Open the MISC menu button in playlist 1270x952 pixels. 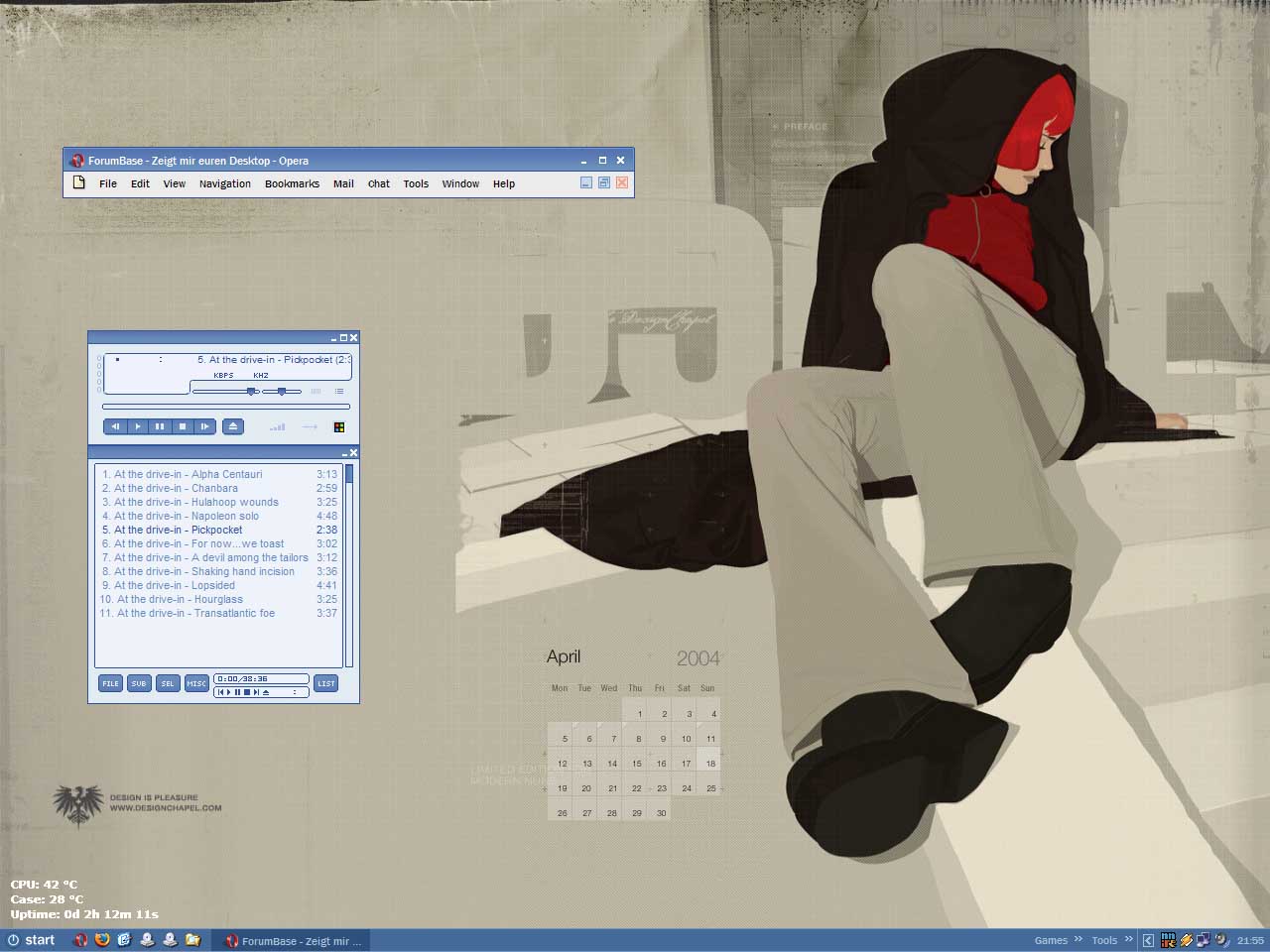[x=196, y=683]
